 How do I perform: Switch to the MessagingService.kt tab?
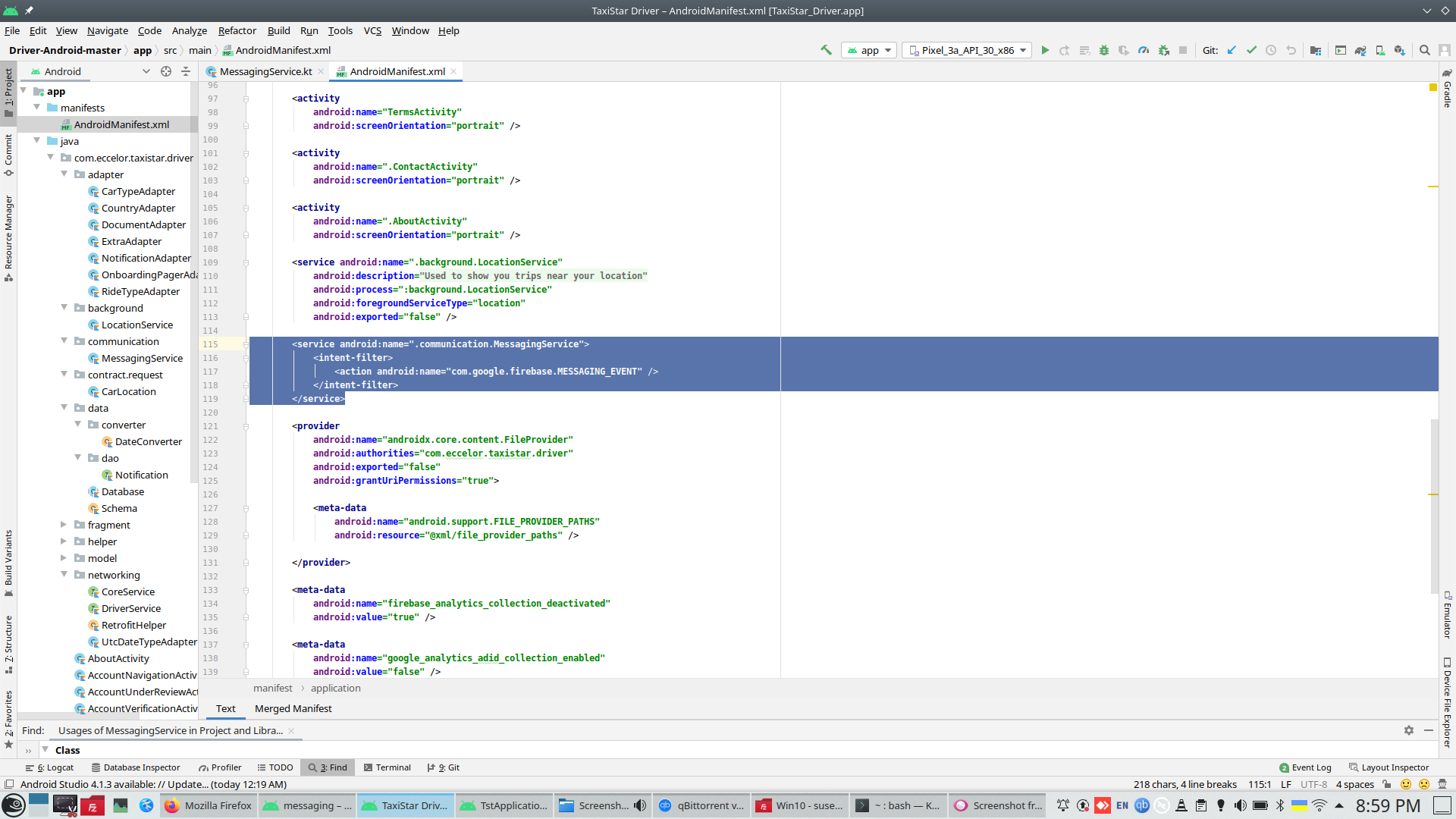[x=265, y=71]
